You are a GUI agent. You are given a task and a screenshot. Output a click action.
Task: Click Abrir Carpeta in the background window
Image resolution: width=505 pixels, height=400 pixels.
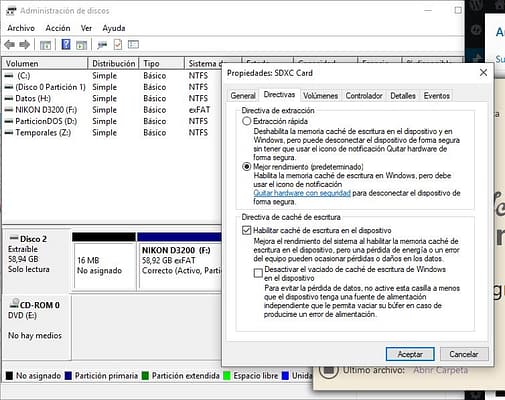[440, 370]
